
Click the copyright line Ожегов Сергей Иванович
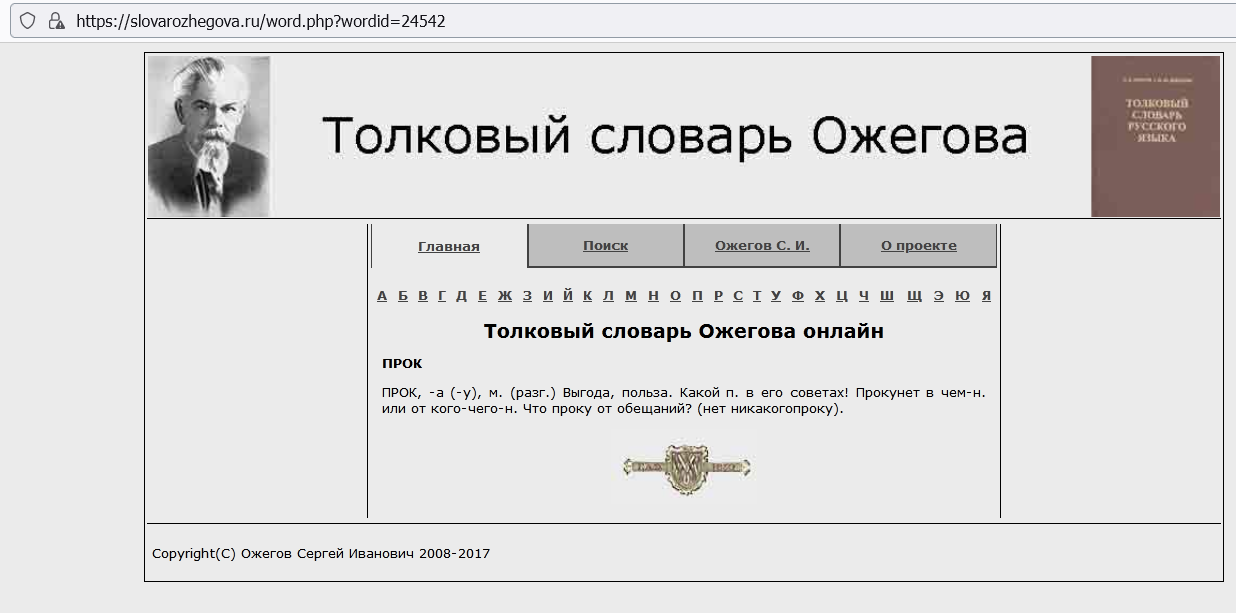321,553
